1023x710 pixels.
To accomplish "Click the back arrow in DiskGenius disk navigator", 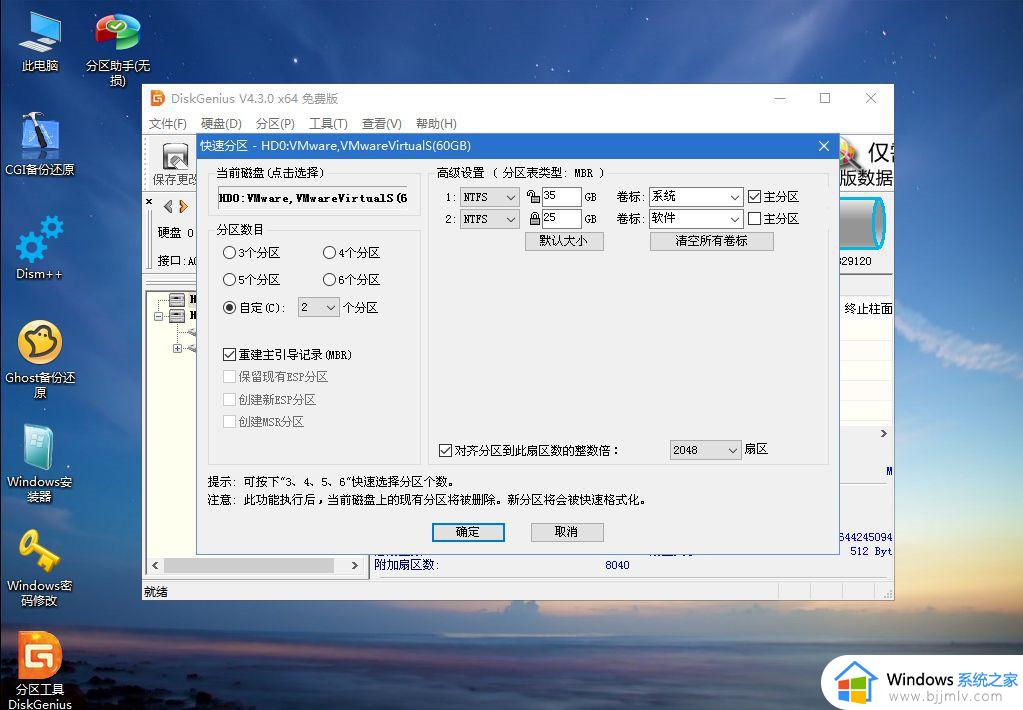I will [168, 207].
